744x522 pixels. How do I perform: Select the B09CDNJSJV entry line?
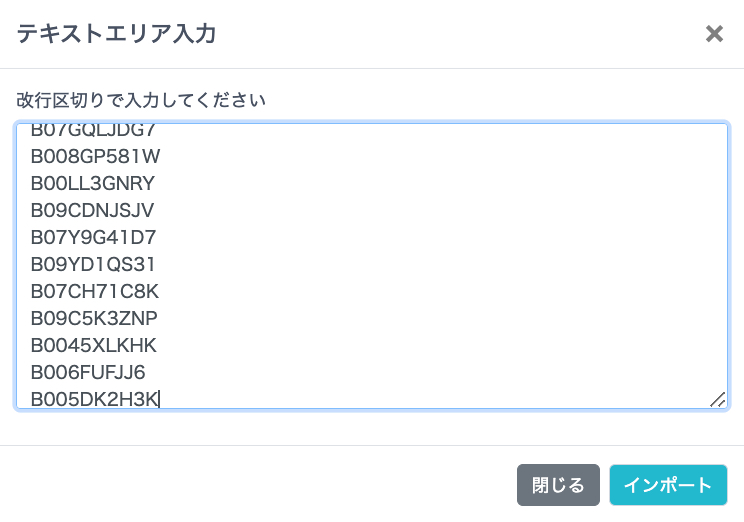(93, 210)
